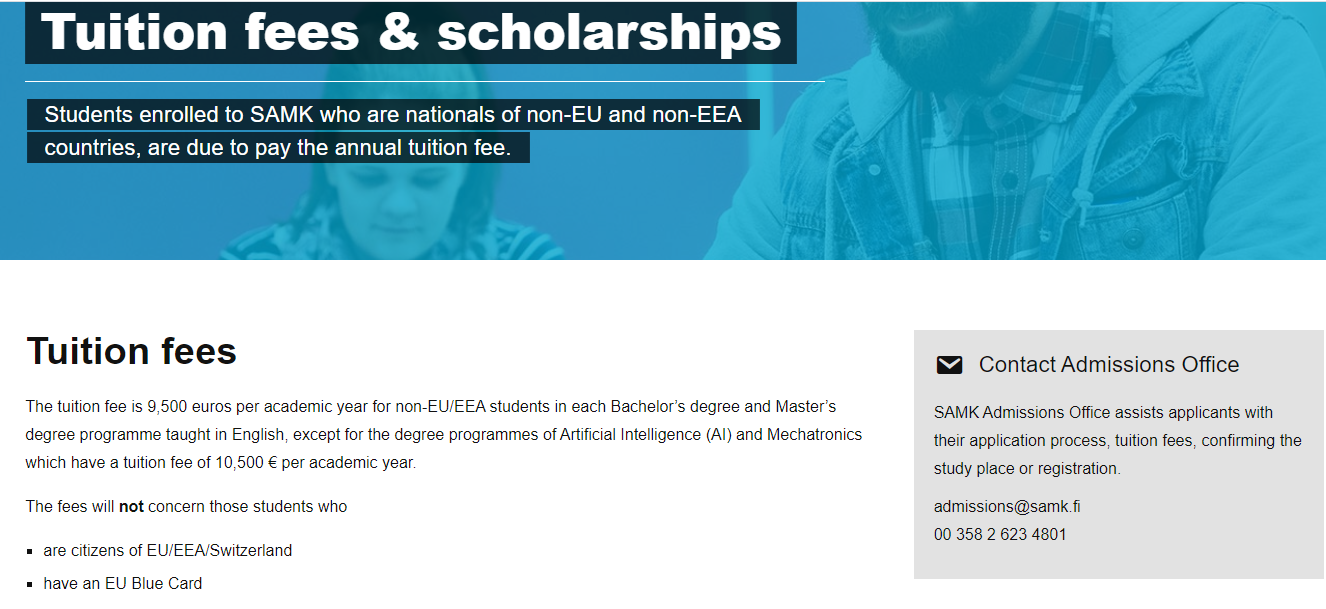Click the banner line about paying annual tuition fee

[x=277, y=148]
